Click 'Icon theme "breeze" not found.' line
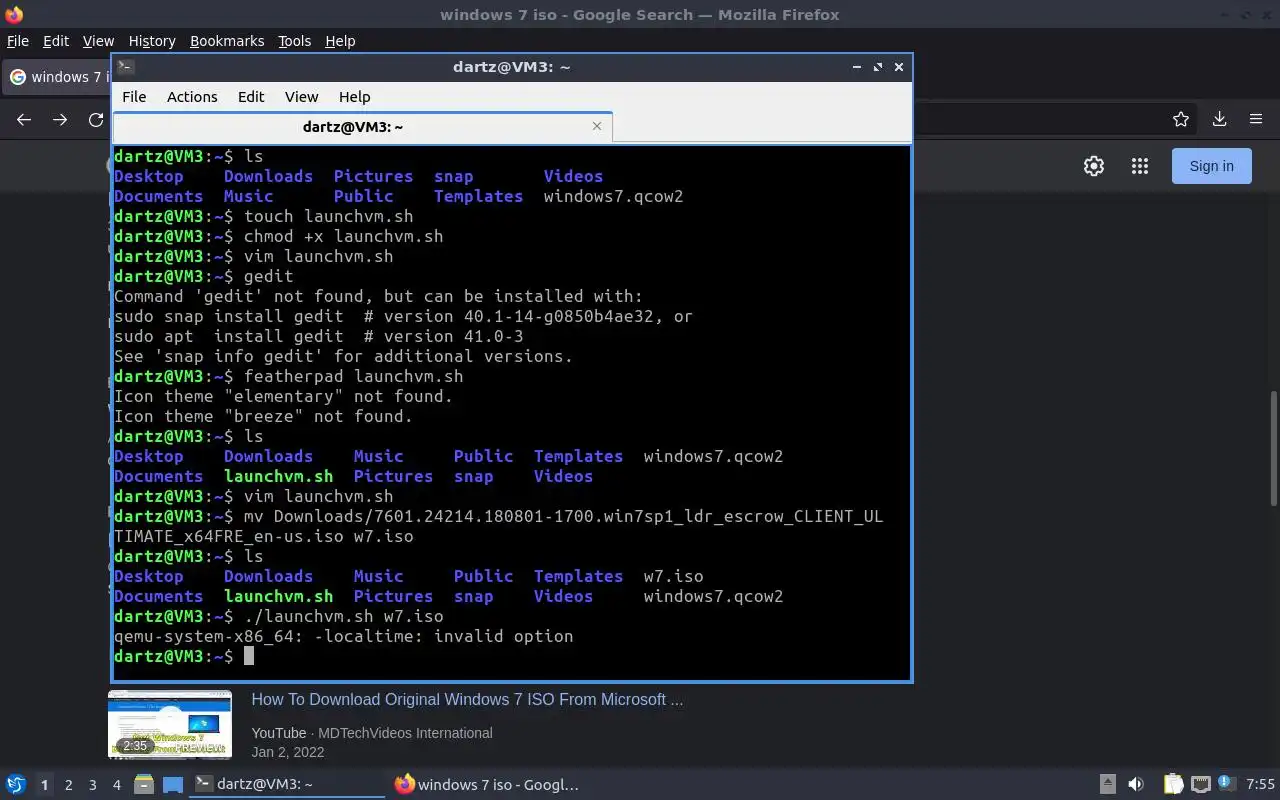 pos(263,416)
